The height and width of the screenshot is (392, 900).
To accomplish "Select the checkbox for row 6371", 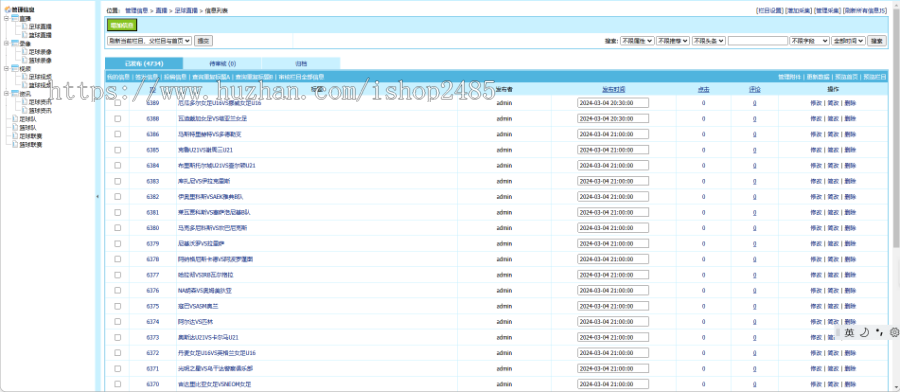I will pyautogui.click(x=118, y=368).
